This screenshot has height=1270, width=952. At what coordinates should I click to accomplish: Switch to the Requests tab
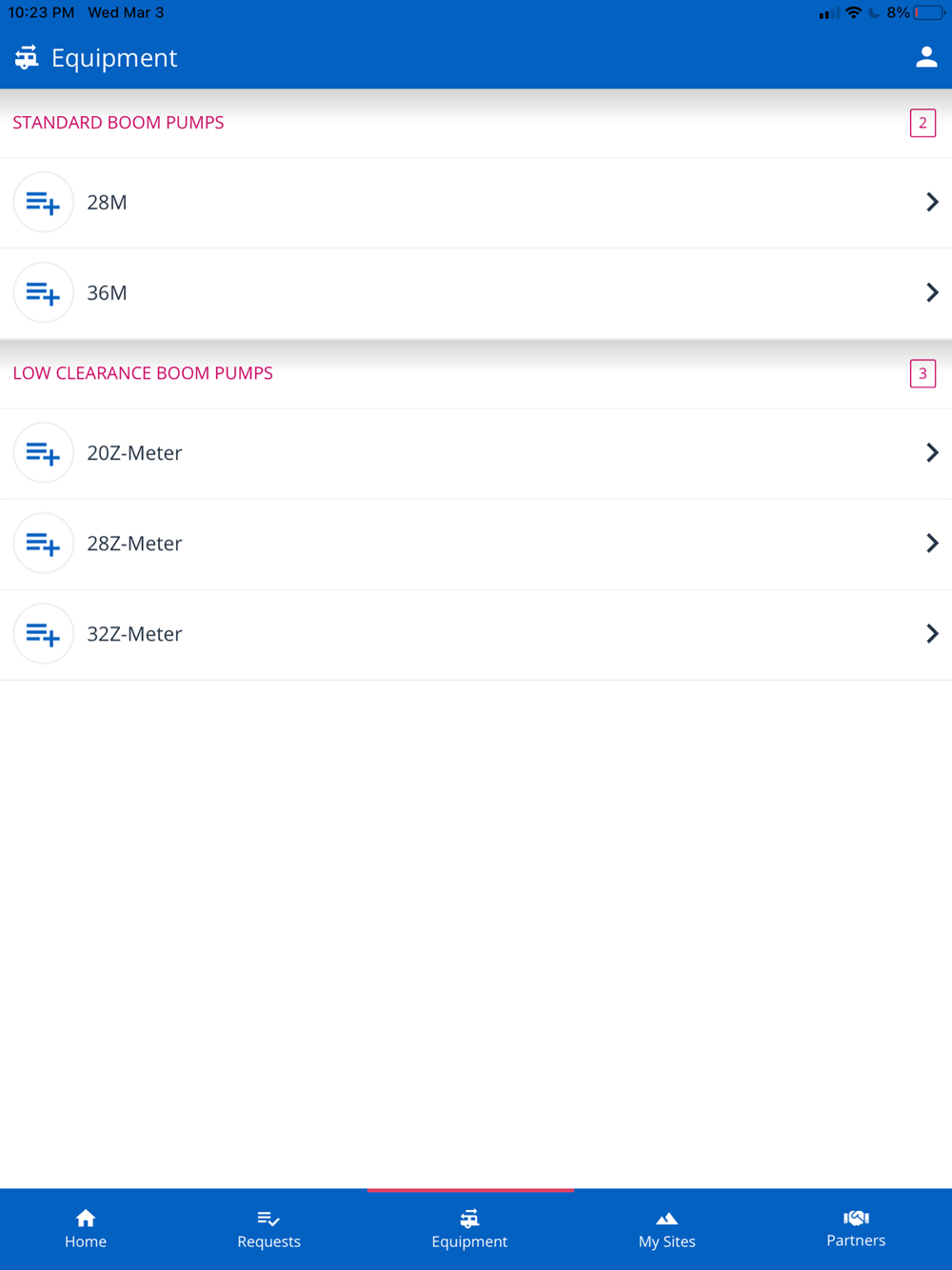269,1229
